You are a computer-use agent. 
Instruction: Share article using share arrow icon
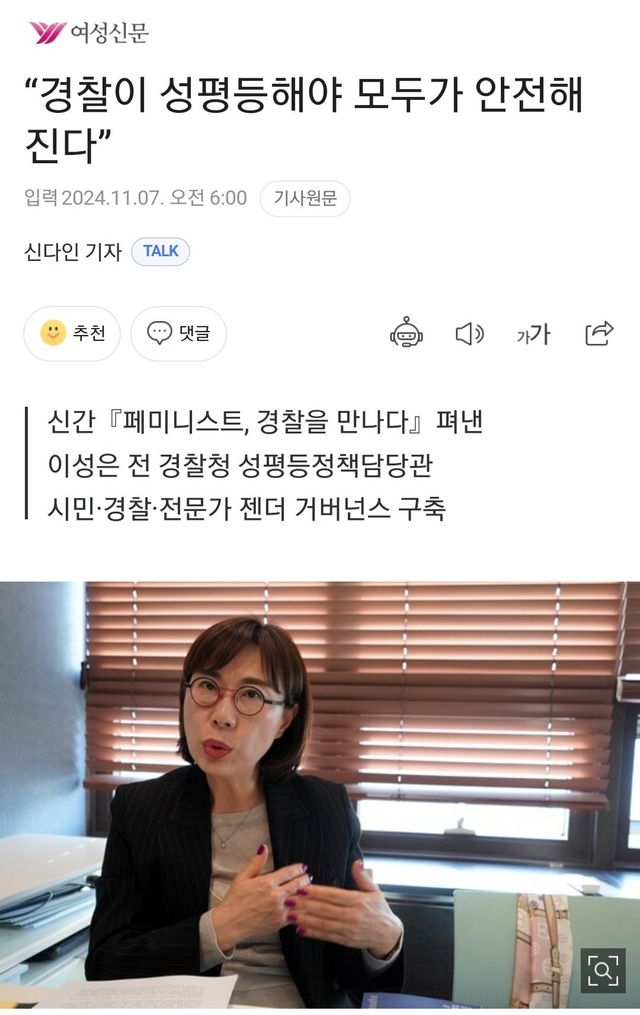(x=599, y=333)
